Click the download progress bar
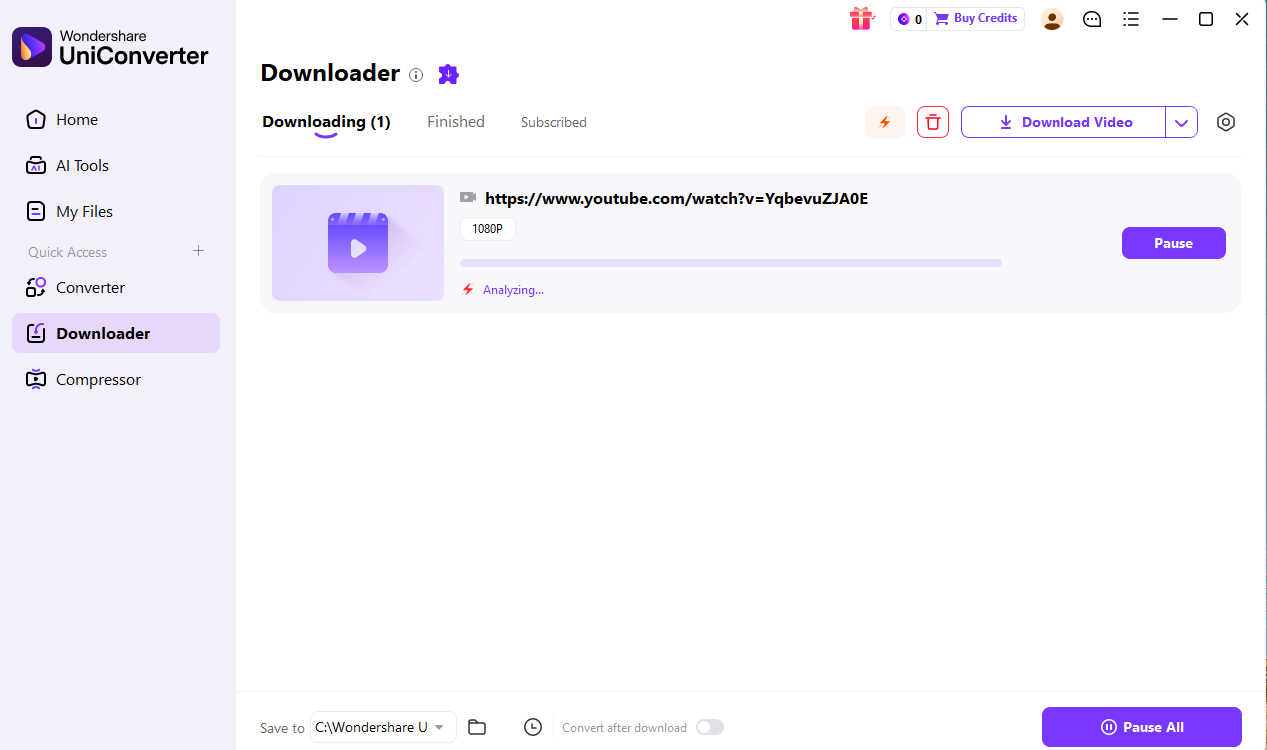The image size is (1267, 750). 731,263
